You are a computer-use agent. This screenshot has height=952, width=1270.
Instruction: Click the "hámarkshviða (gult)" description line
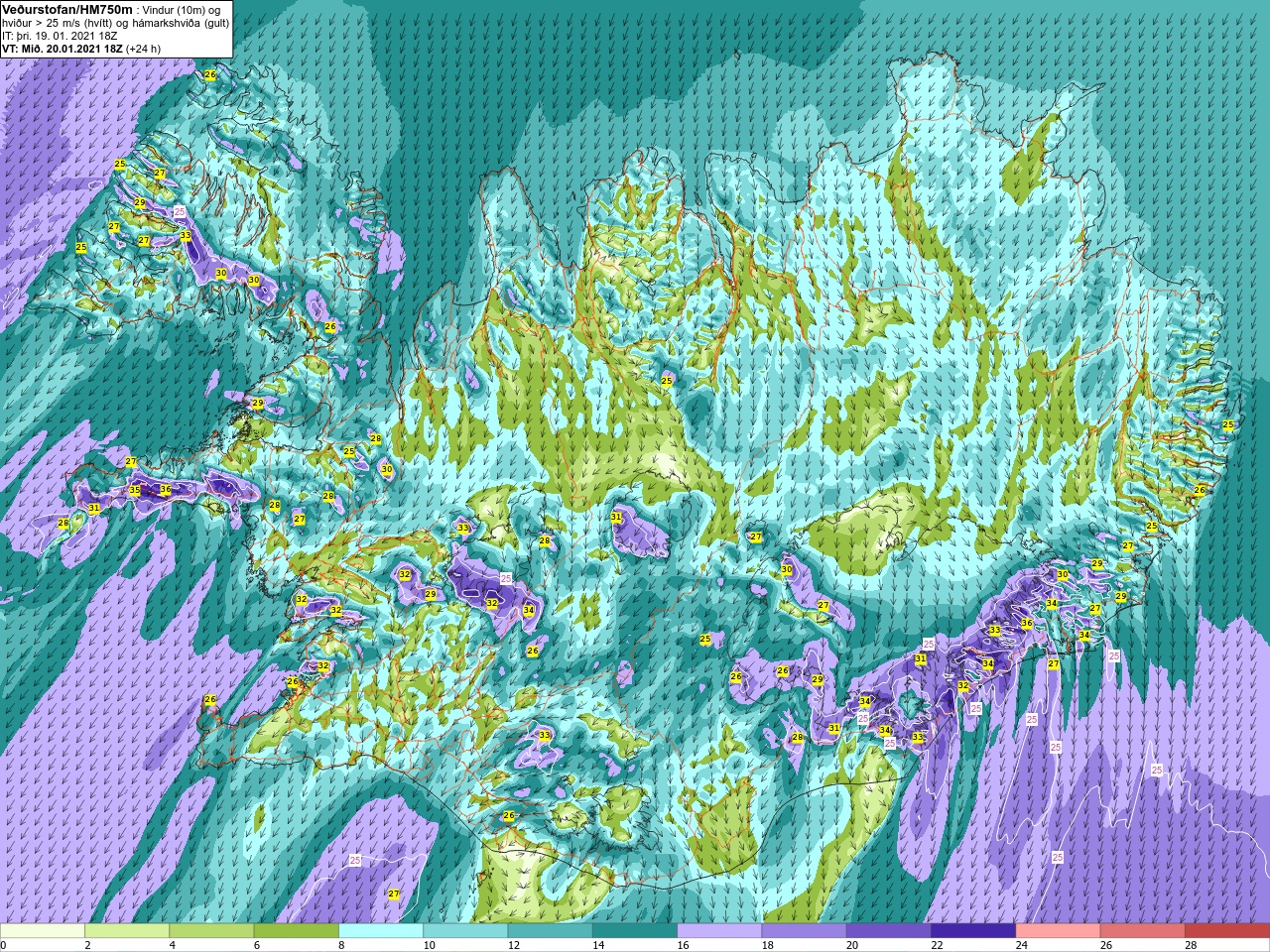[181, 23]
